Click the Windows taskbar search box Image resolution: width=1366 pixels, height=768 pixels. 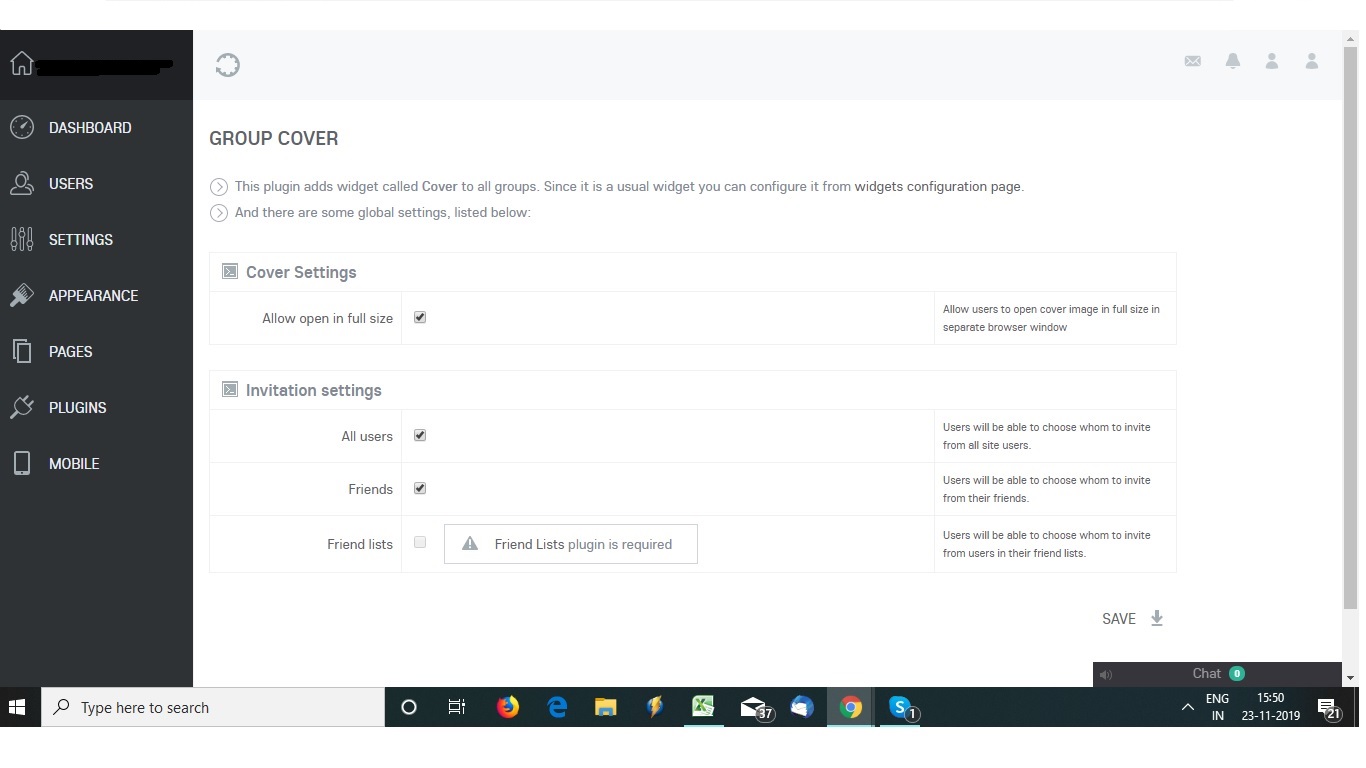(x=213, y=707)
